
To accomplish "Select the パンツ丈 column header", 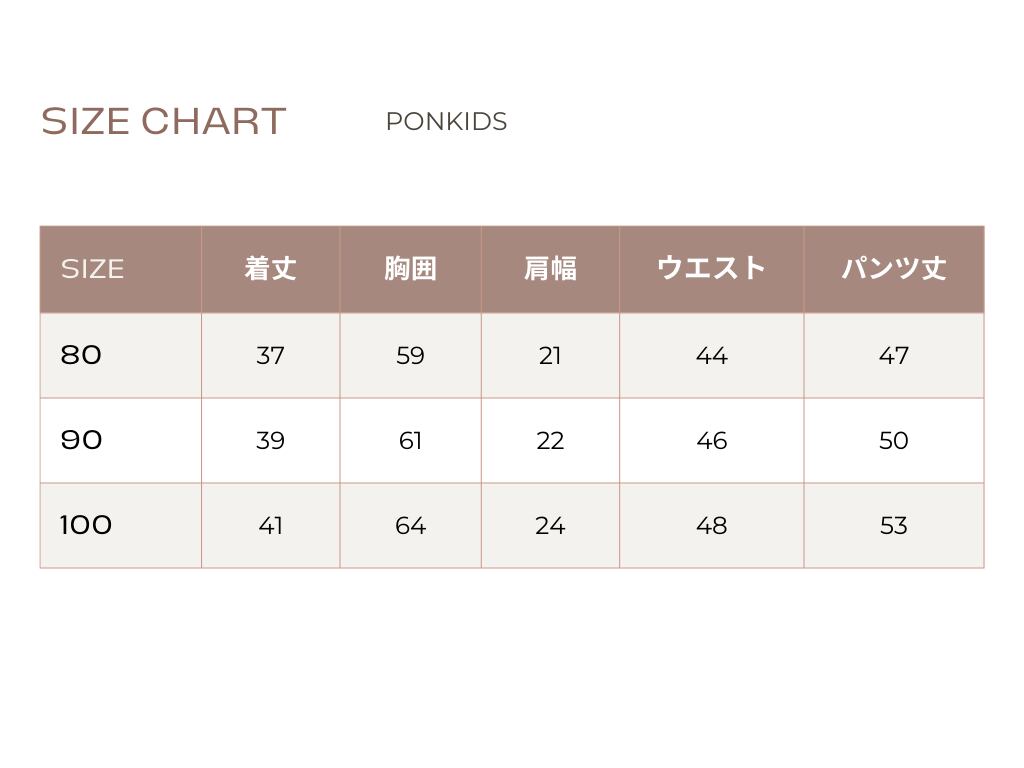I will click(x=893, y=269).
